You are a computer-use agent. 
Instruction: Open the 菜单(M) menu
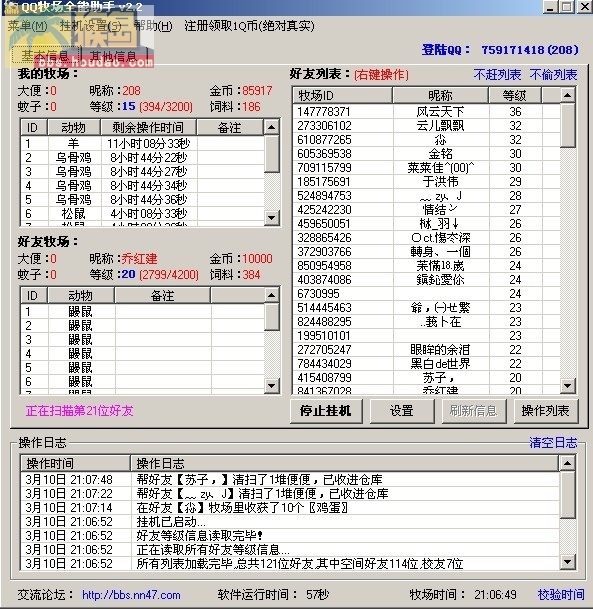(27, 26)
